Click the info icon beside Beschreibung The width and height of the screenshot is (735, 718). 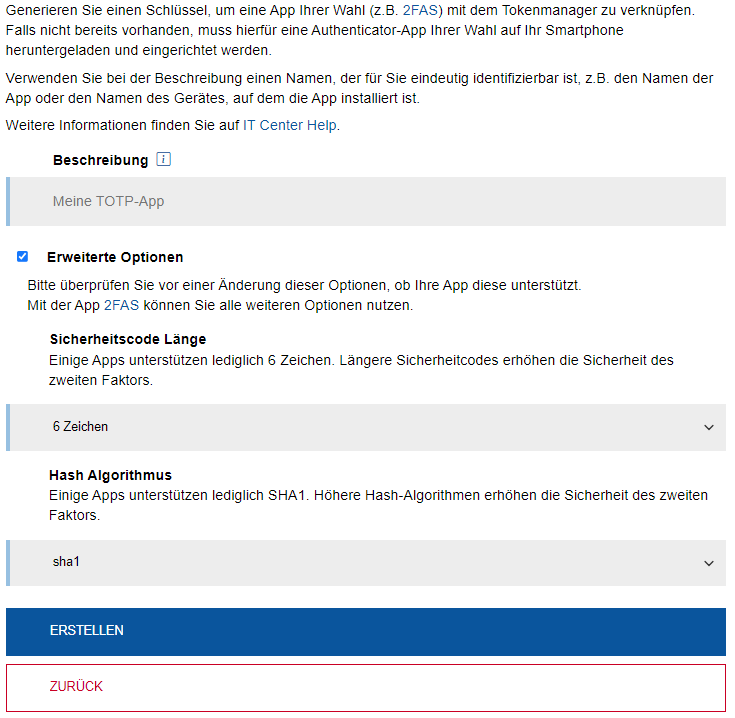coord(164,159)
